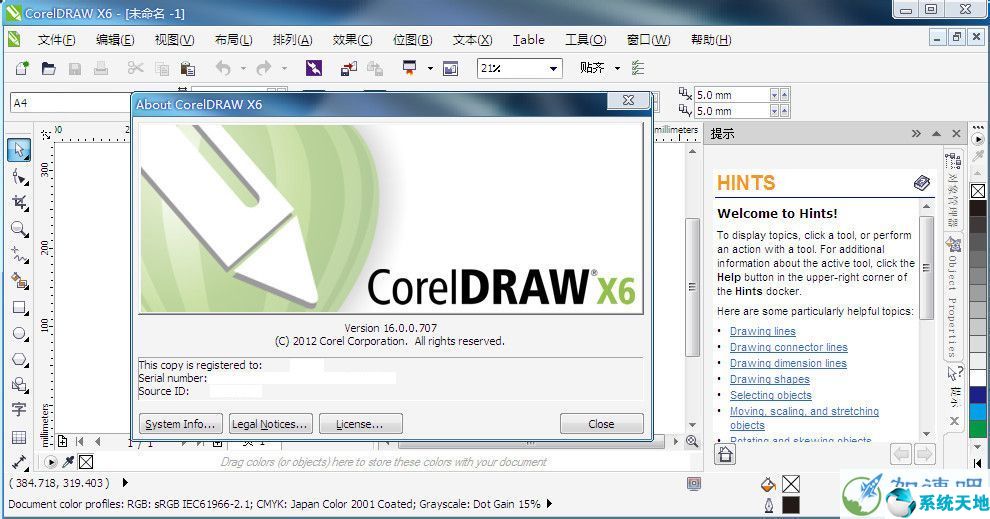Screen dimensions: 990x519
Task: Open the 帮助(H) menu
Action: 711,40
